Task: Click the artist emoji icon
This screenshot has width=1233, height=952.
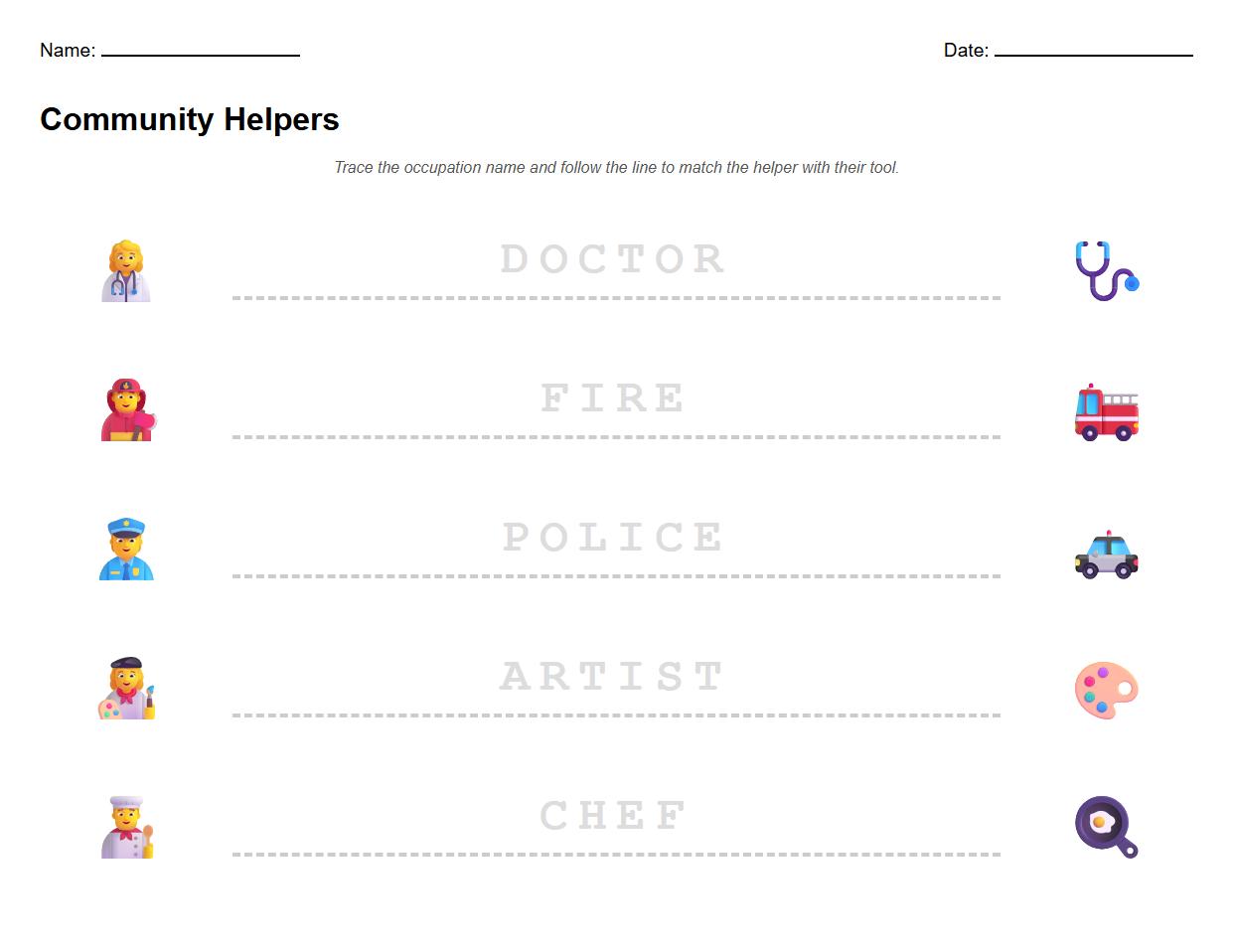Action: 126,688
